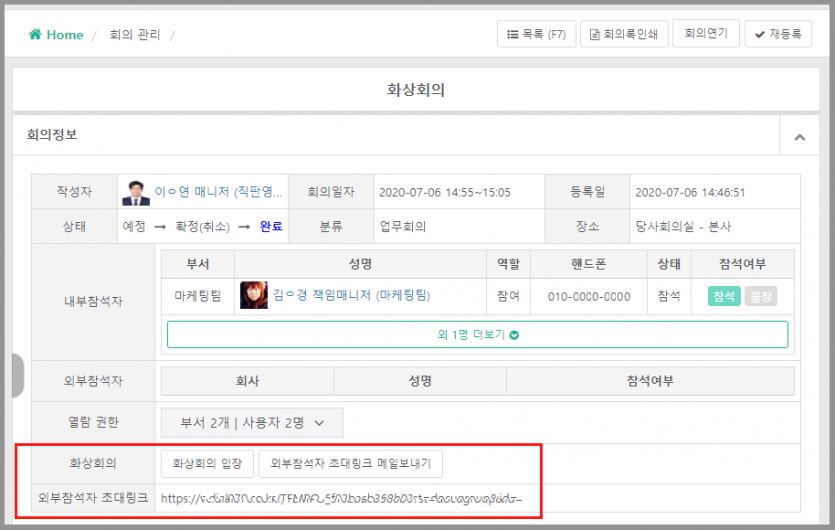Click 김○경 attendee photo thumbnail
This screenshot has height=530, width=835.
(253, 295)
